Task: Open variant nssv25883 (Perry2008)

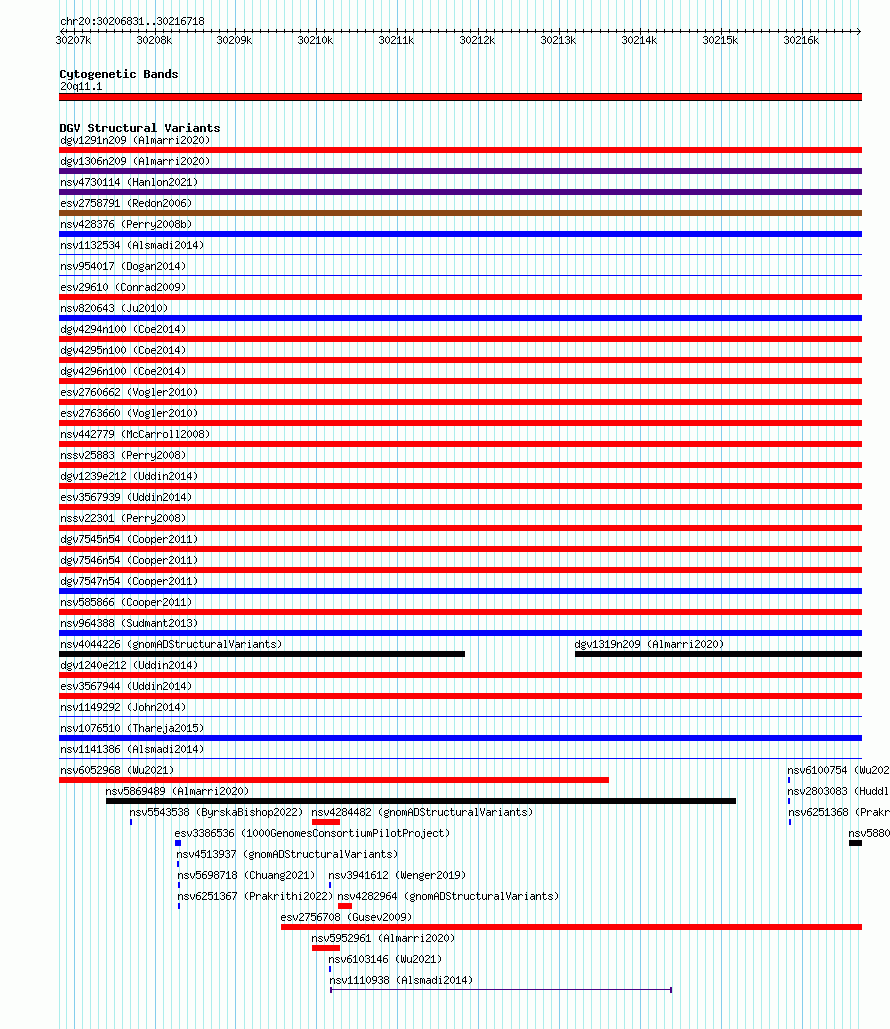Action: click(x=123, y=455)
